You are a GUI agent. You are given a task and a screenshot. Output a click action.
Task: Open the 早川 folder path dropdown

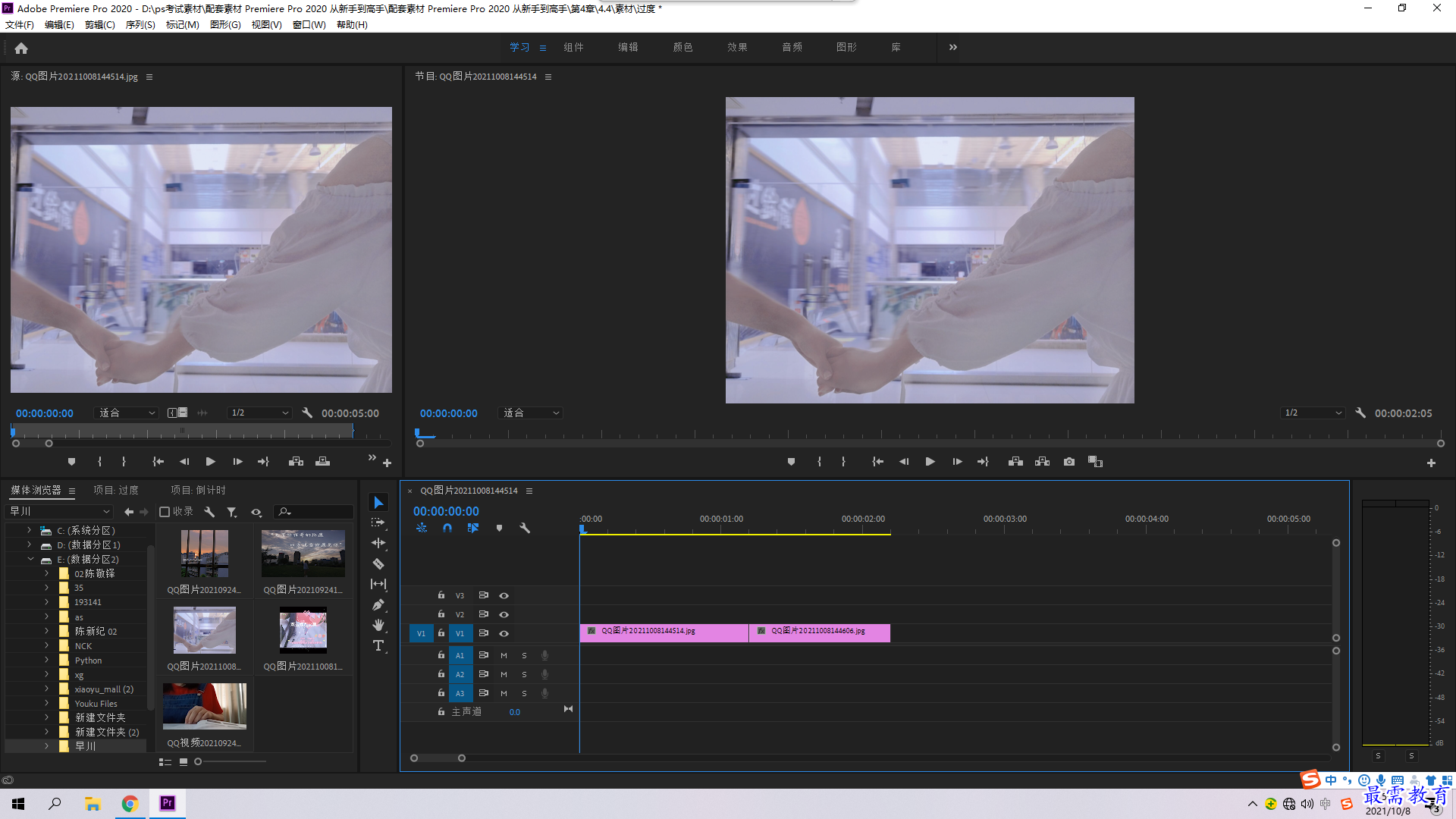pos(60,512)
